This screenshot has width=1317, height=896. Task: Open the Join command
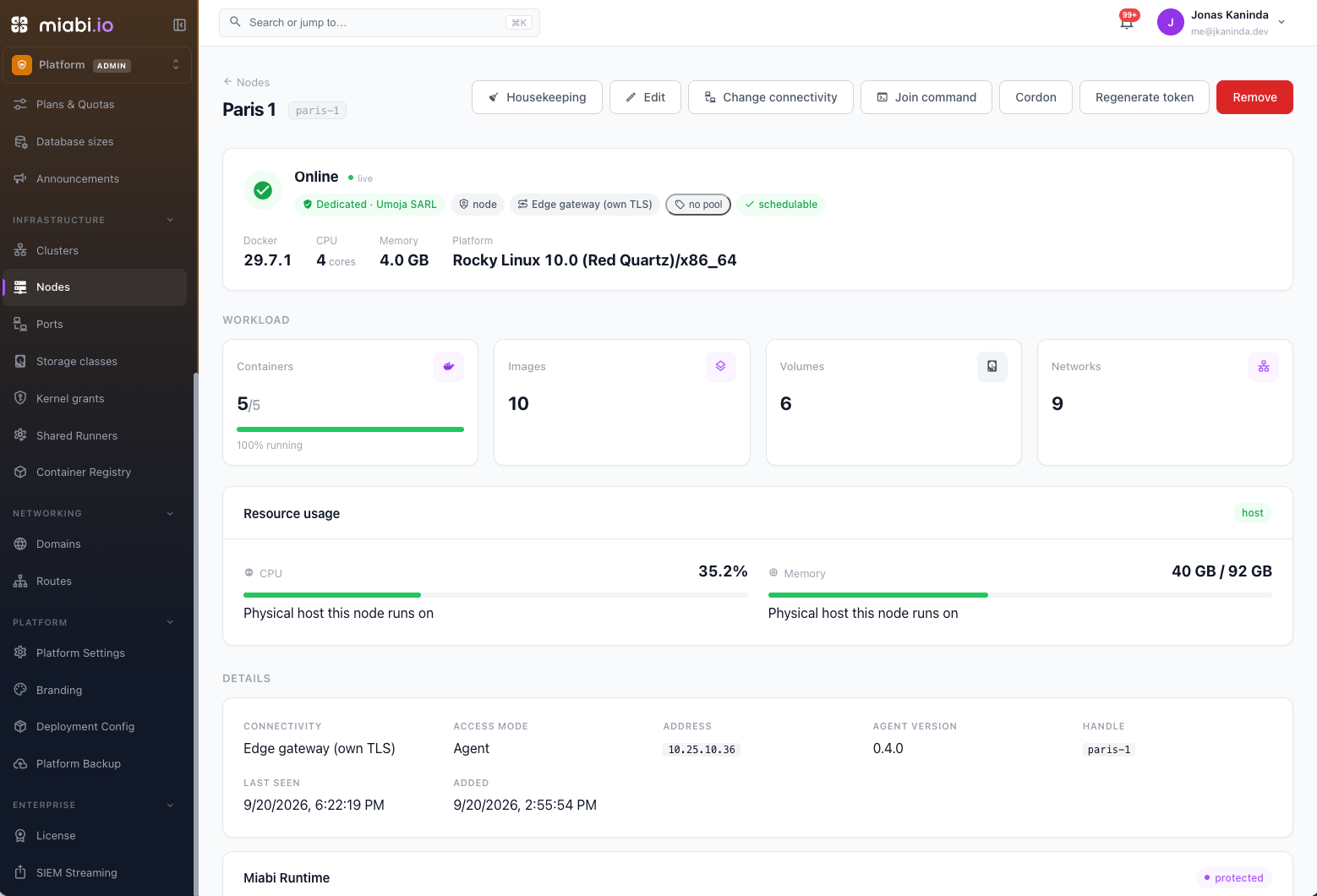[x=926, y=97]
